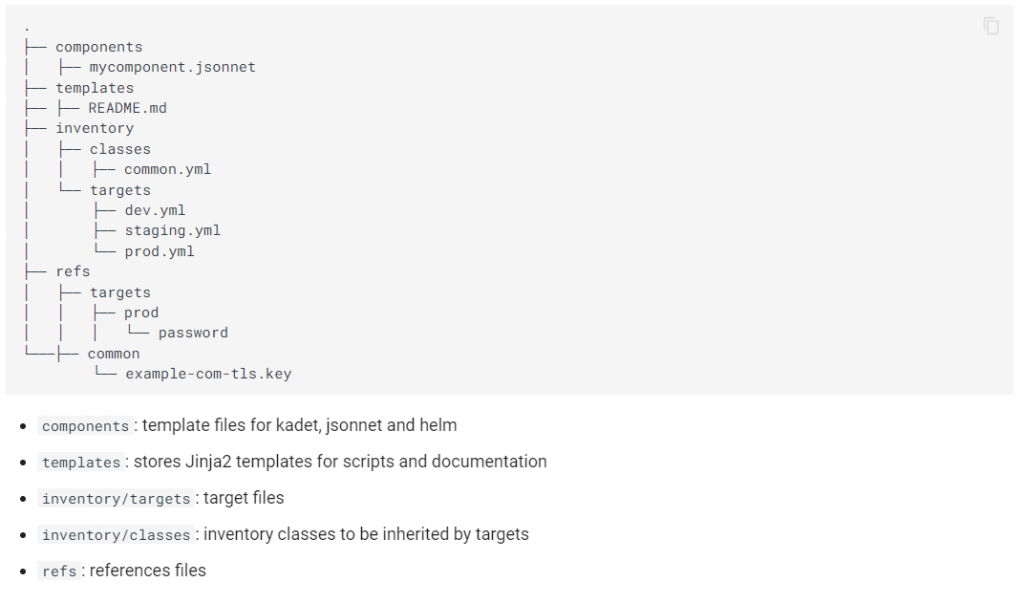1024x604 pixels.
Task: Click inventory/classes code label in bullet list
Action: (116, 535)
